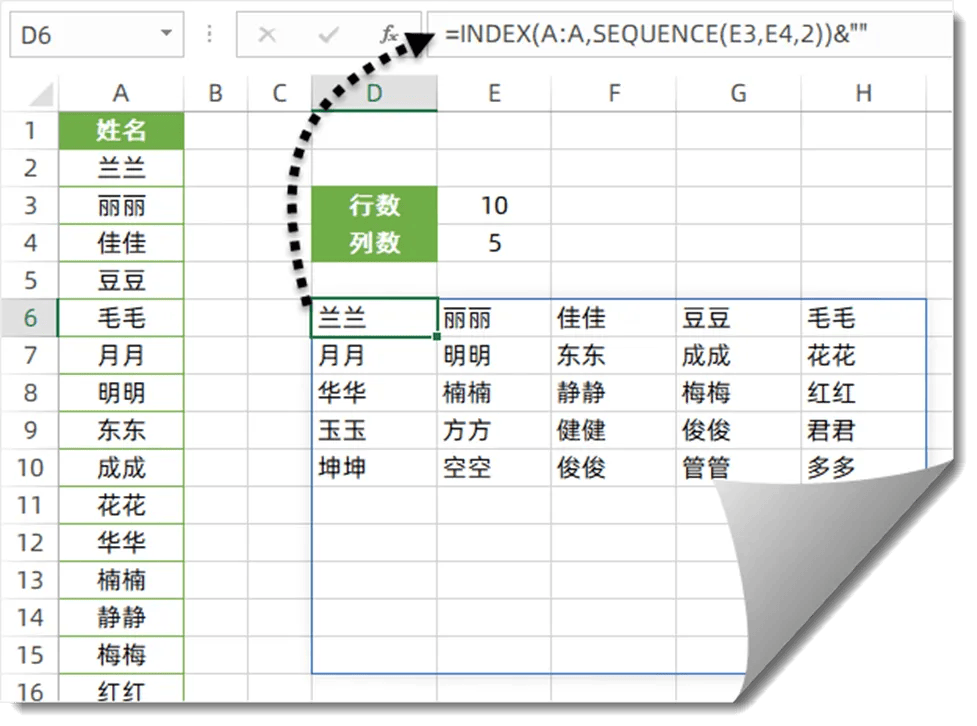This screenshot has height=726, width=977.
Task: Click cell A6 containing 毛毛
Action: (x=122, y=318)
